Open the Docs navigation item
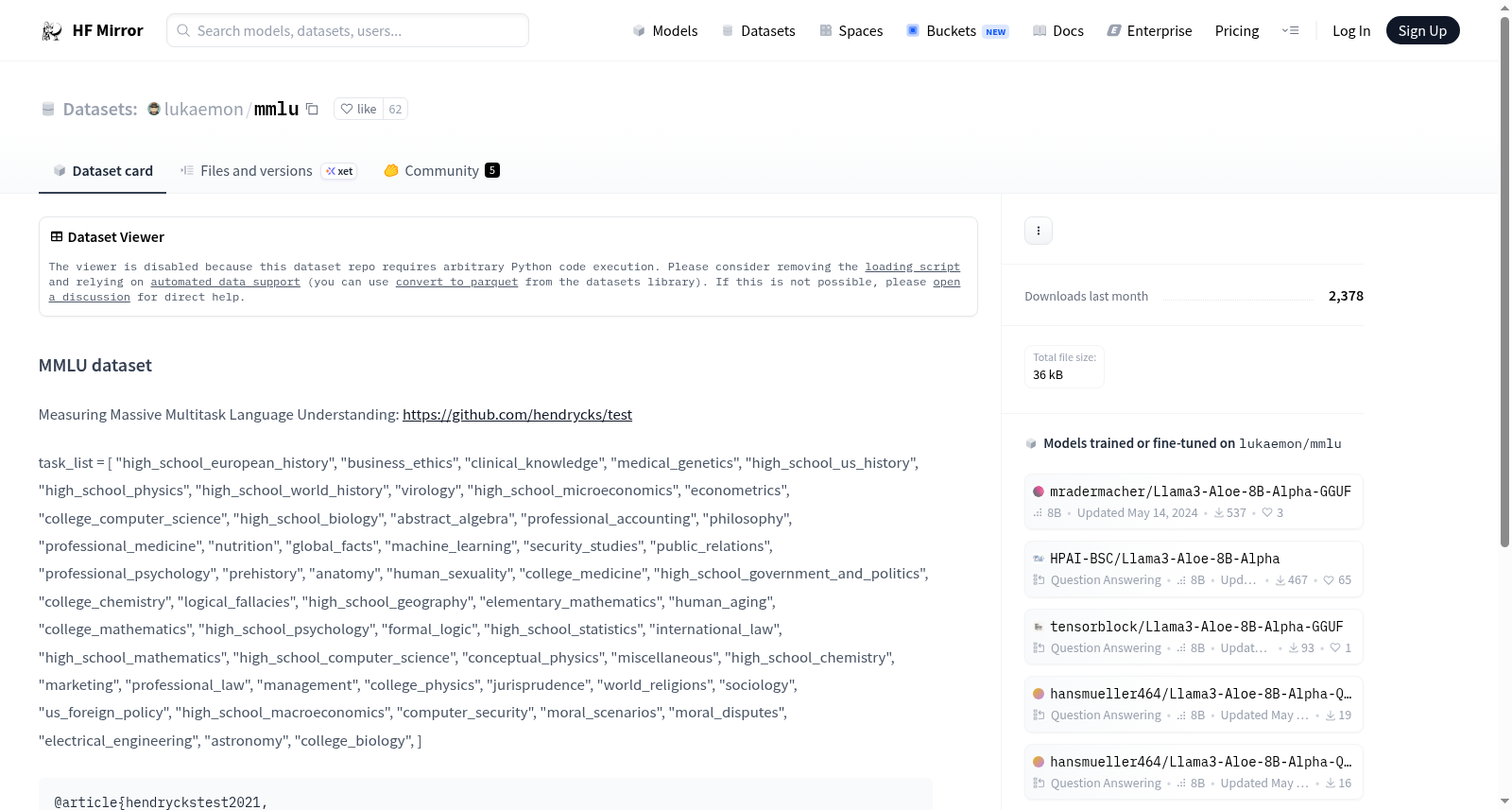Screen dimensions: 1512x810 1058,31
